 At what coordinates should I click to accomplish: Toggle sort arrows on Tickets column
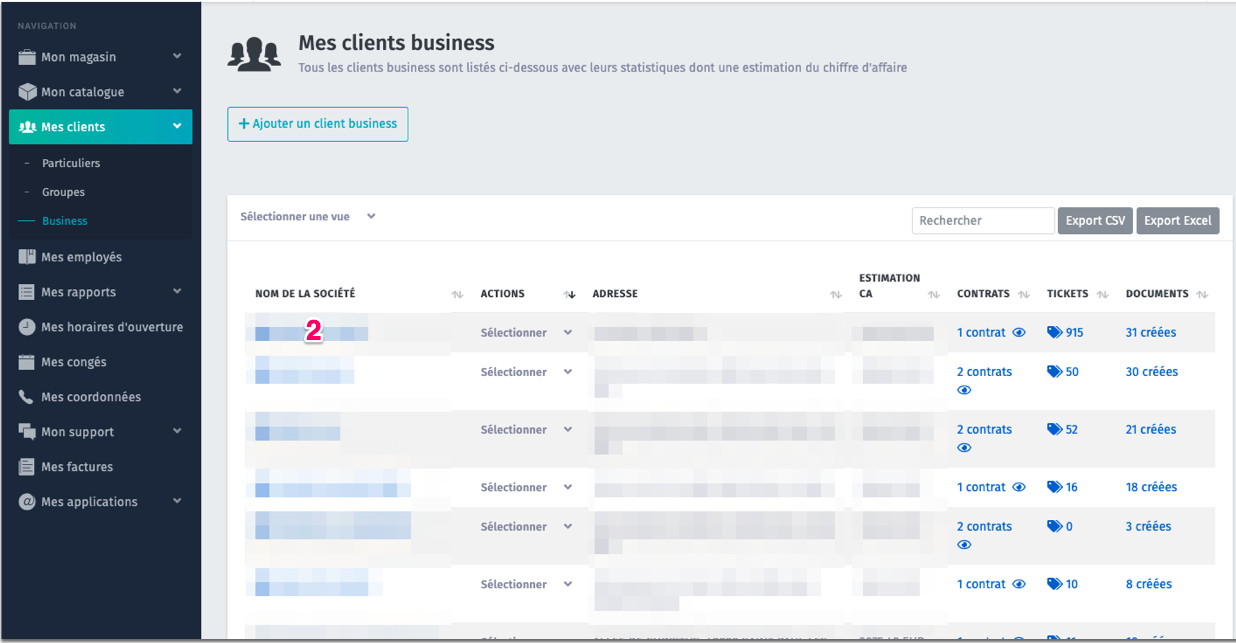point(1102,295)
